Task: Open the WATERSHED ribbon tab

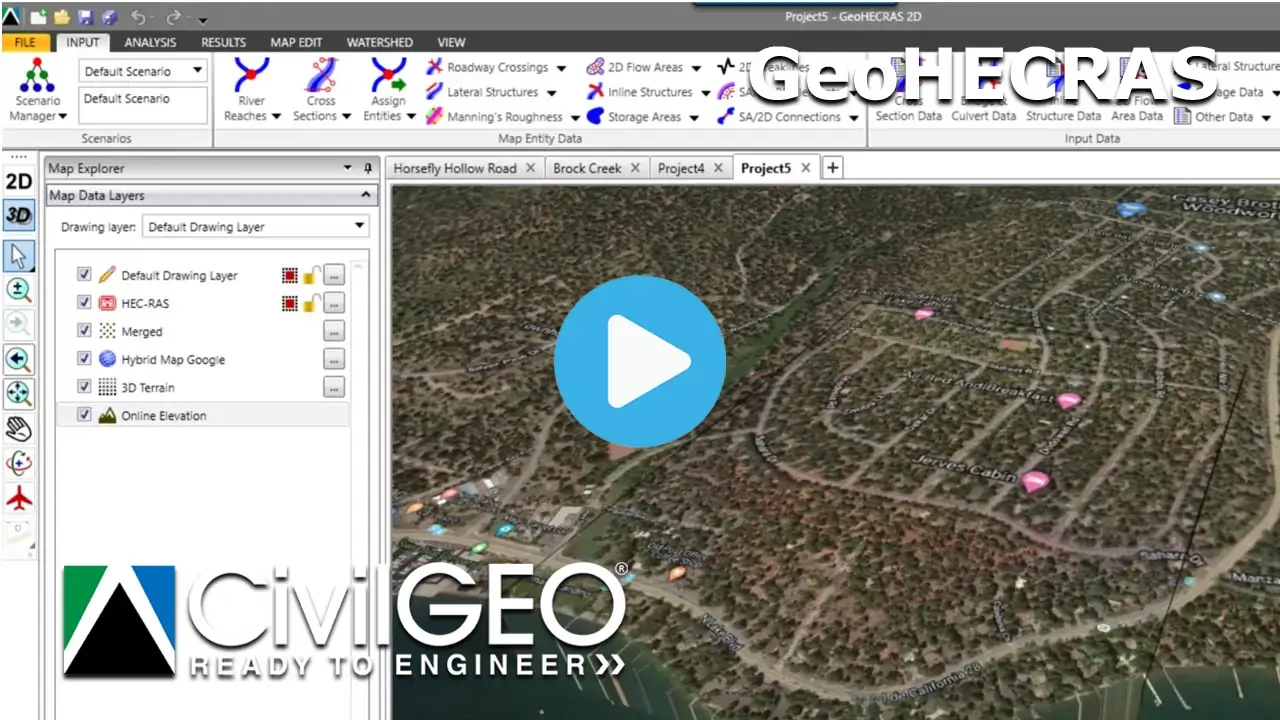Action: click(x=379, y=42)
